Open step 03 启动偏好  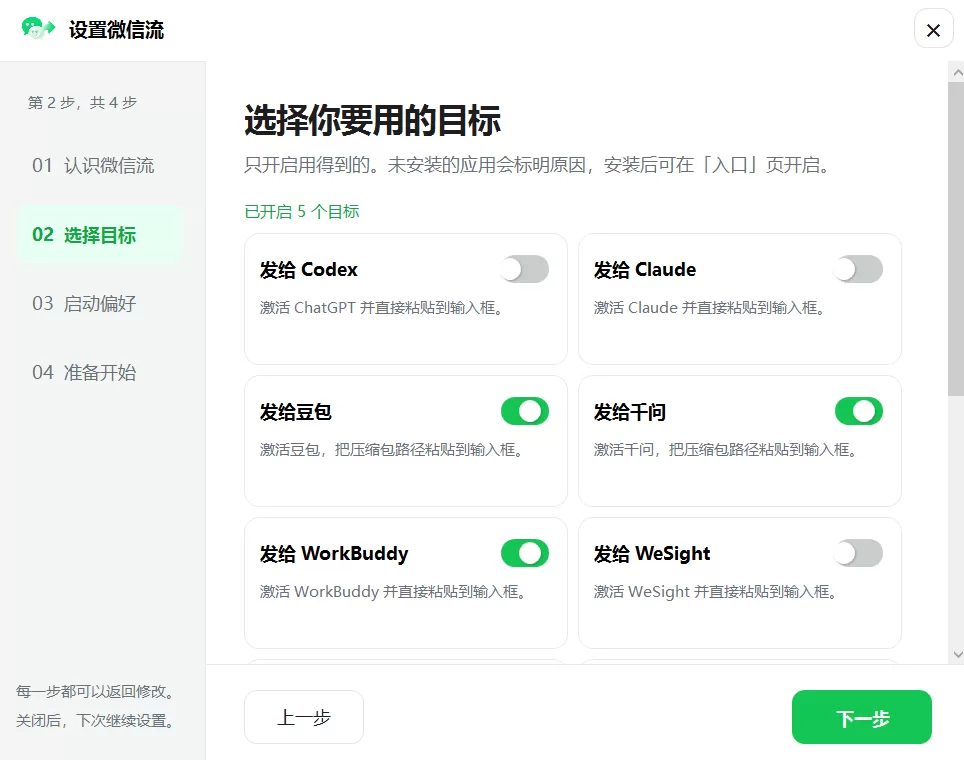(x=100, y=304)
